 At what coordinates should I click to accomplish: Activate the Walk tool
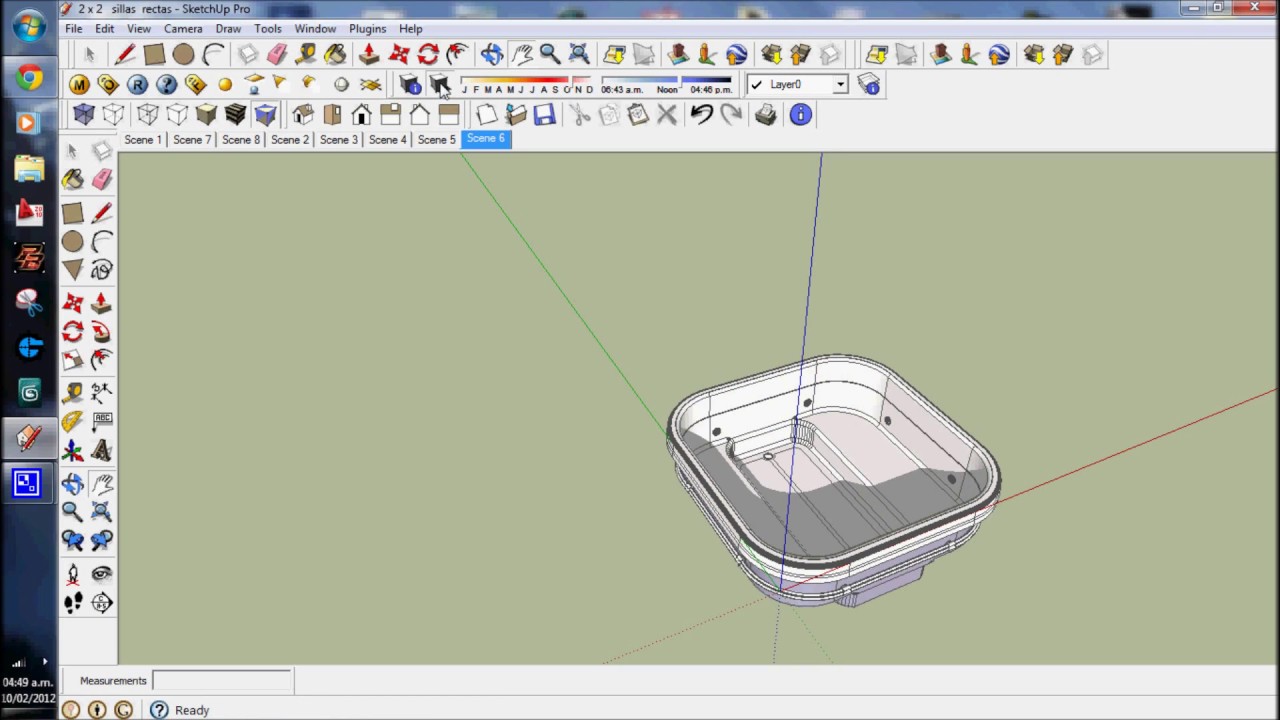73,601
